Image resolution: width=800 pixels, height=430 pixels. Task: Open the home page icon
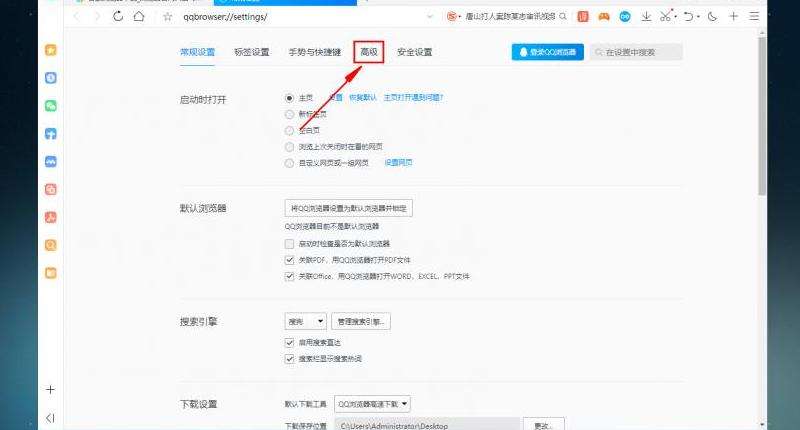click(x=139, y=16)
